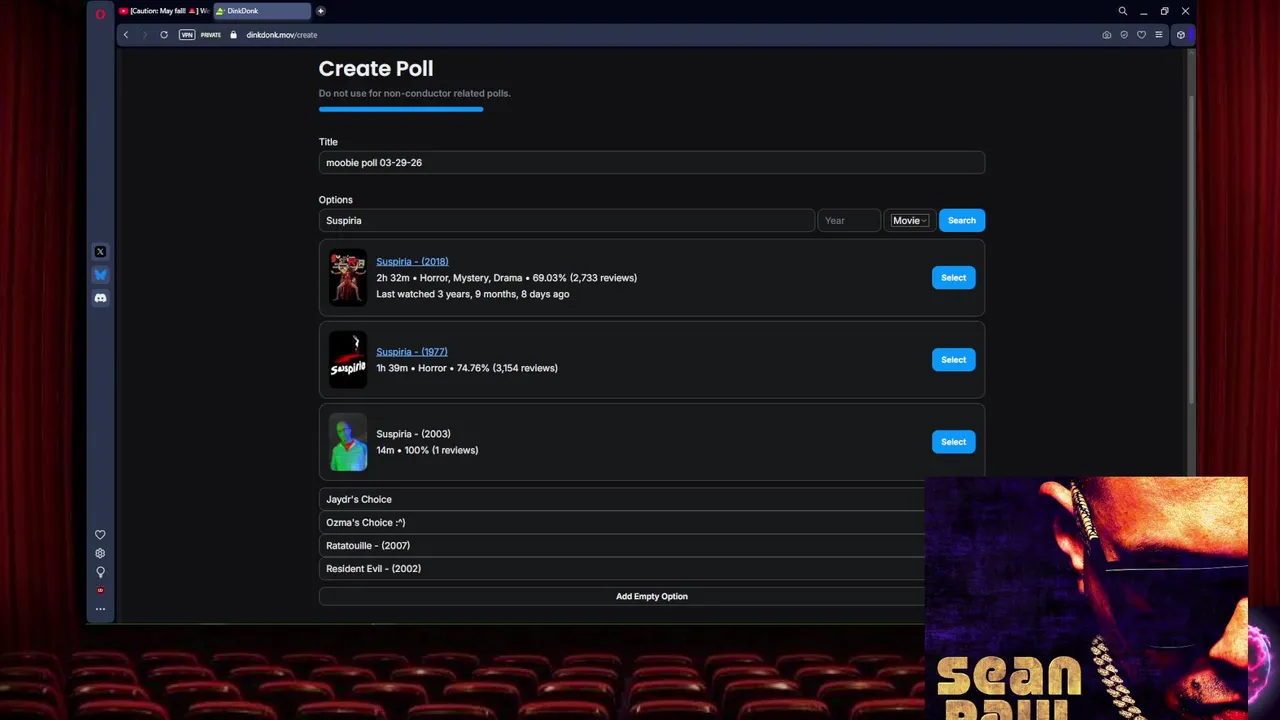Click the Search button
The height and width of the screenshot is (720, 1280).
pyautogui.click(x=962, y=221)
